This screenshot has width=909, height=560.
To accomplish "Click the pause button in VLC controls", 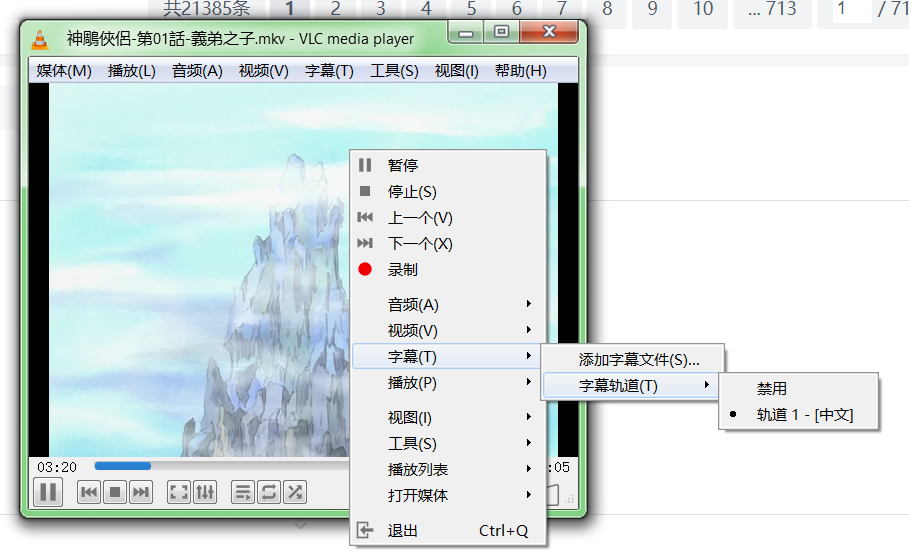I will click(x=48, y=492).
